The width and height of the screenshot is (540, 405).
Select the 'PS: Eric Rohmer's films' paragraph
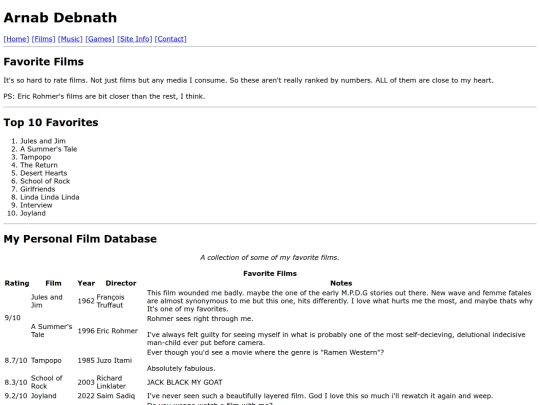[104, 96]
